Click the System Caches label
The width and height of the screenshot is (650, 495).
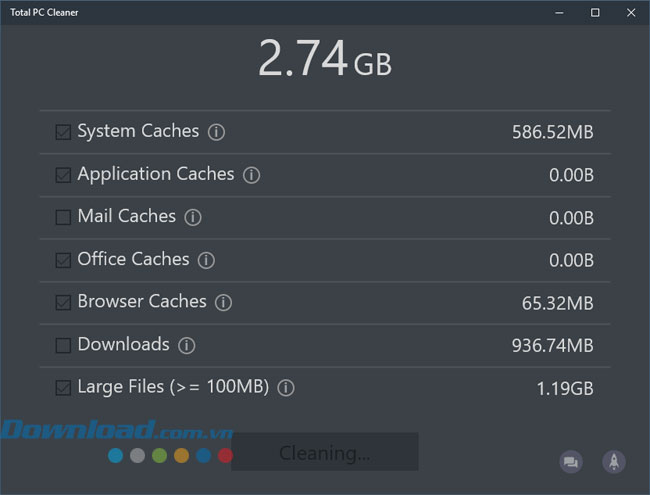[138, 131]
